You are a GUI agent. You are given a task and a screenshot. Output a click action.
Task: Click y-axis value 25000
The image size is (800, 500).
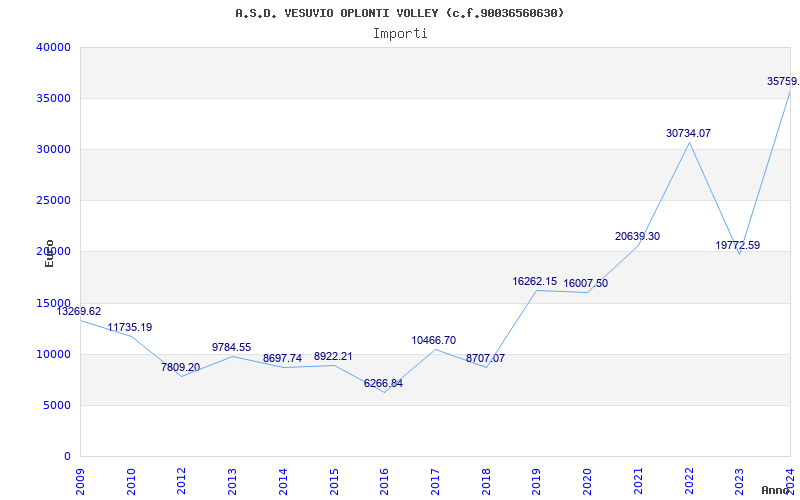(x=53, y=201)
